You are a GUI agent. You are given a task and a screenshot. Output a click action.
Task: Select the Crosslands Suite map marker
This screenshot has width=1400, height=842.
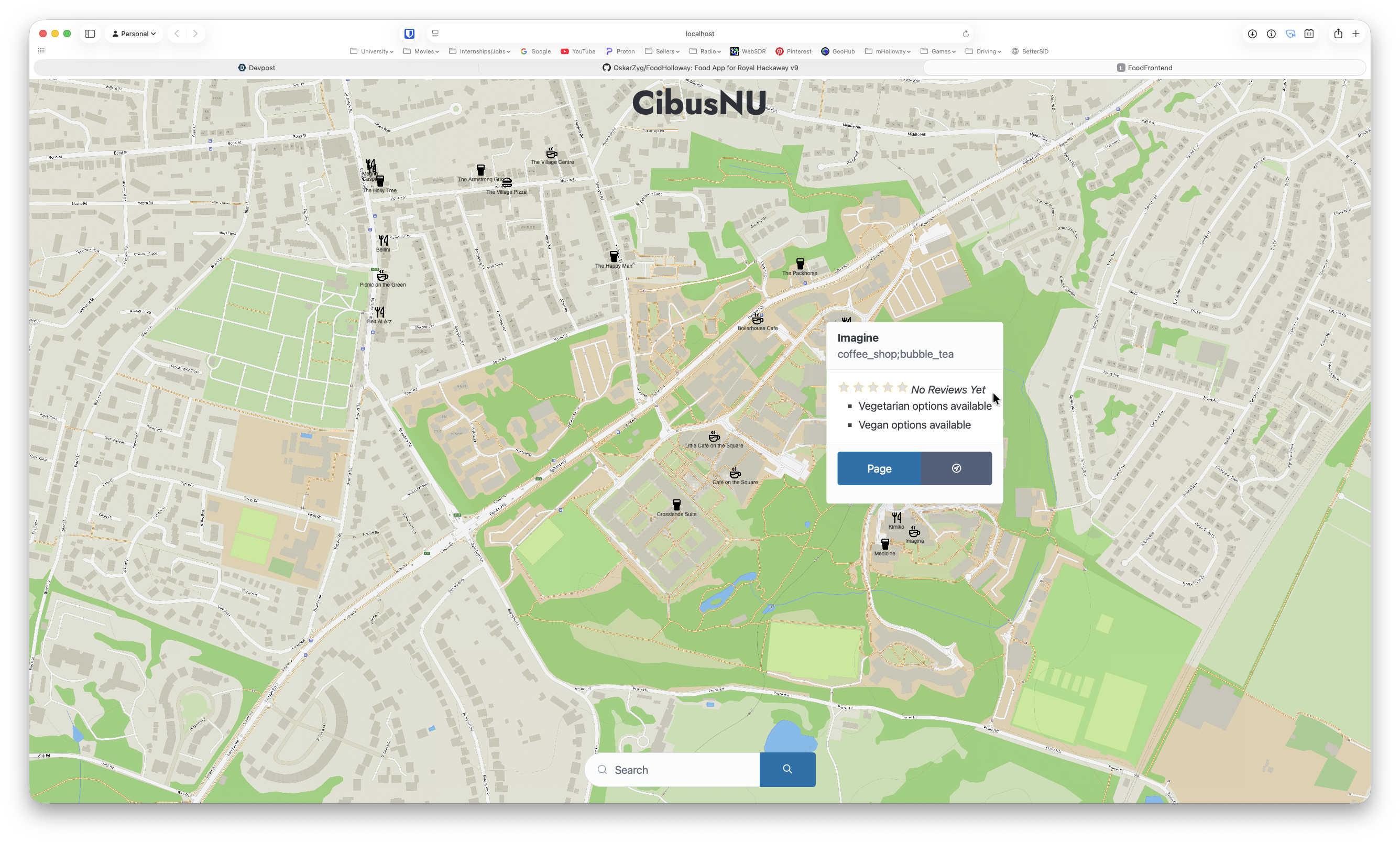(x=676, y=505)
